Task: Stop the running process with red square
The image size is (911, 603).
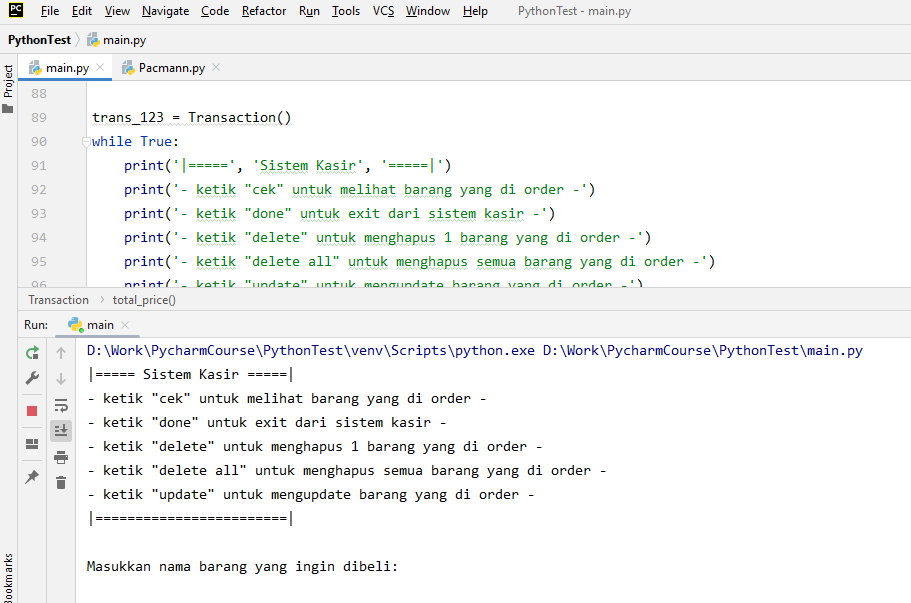Action: [32, 411]
